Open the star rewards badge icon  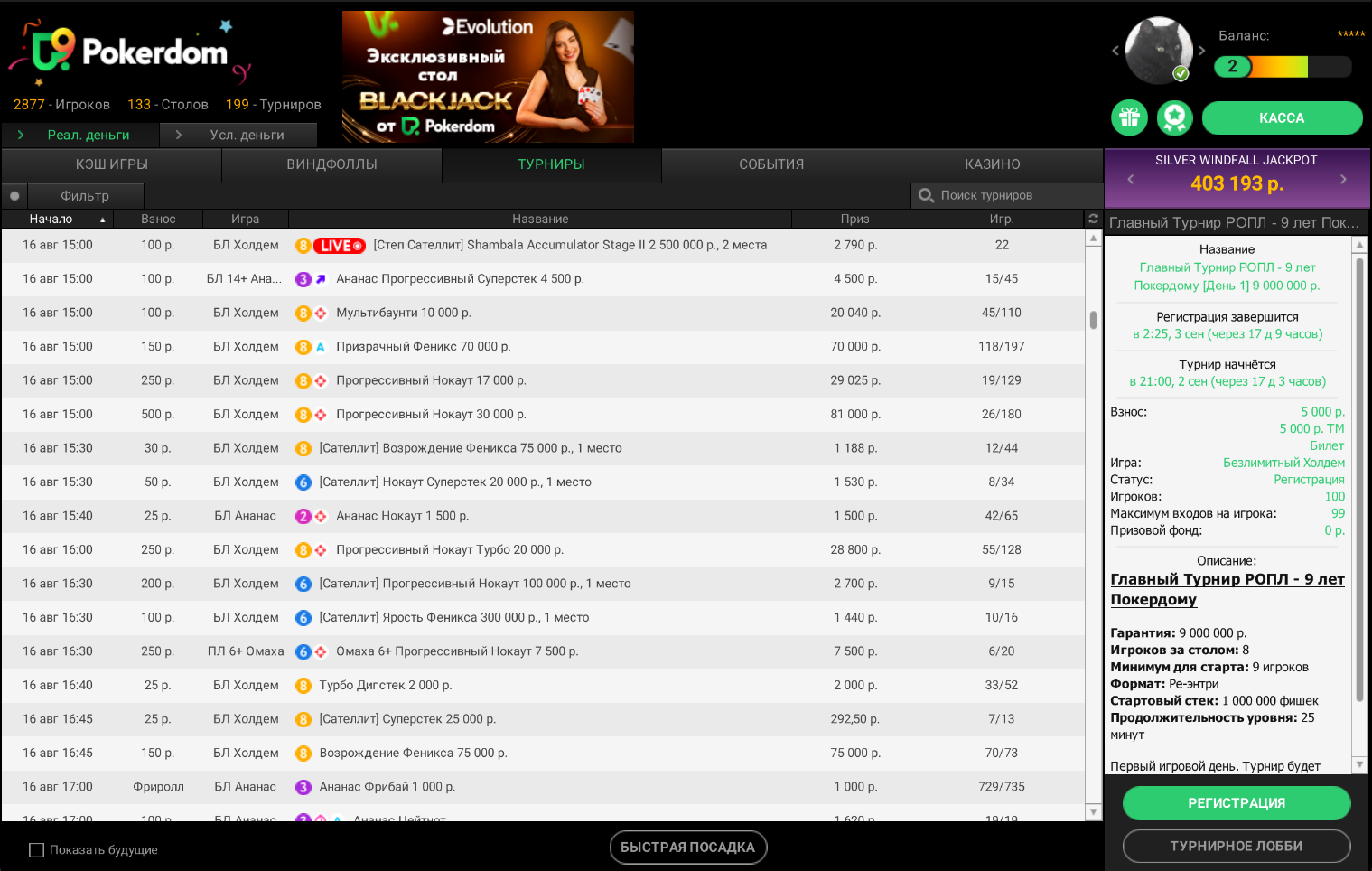tap(1174, 117)
